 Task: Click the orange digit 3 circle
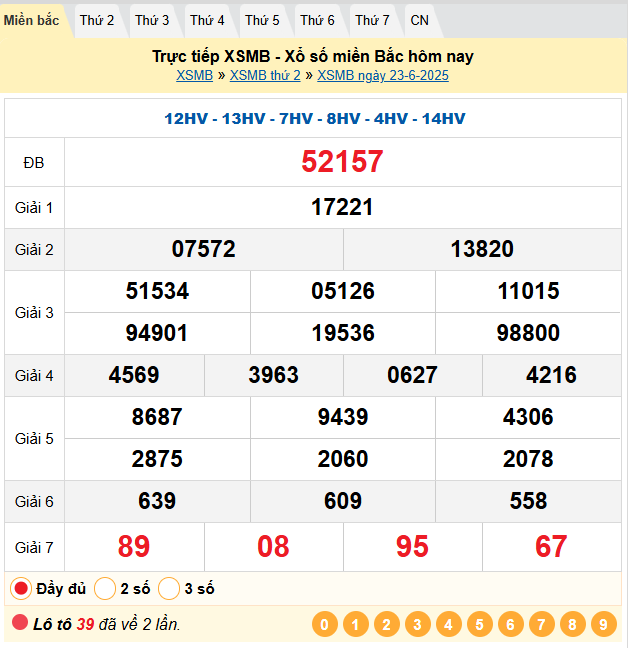[x=418, y=624]
